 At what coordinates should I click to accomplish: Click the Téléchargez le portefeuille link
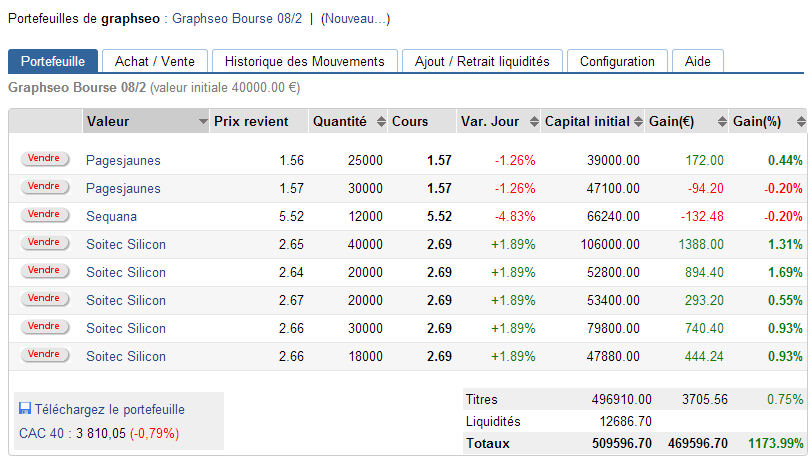click(x=110, y=409)
